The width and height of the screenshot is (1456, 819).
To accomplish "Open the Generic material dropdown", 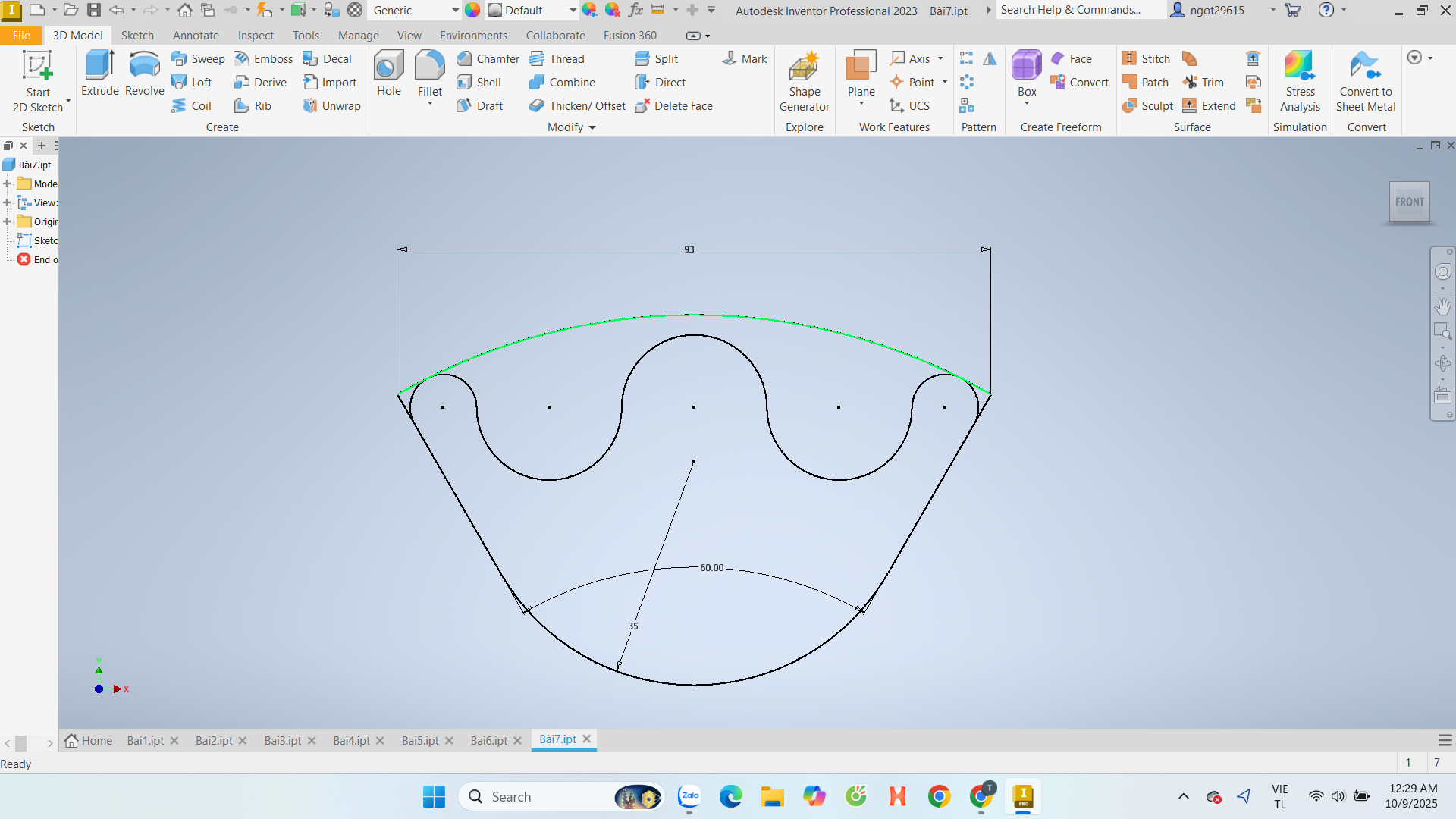I will tap(455, 11).
